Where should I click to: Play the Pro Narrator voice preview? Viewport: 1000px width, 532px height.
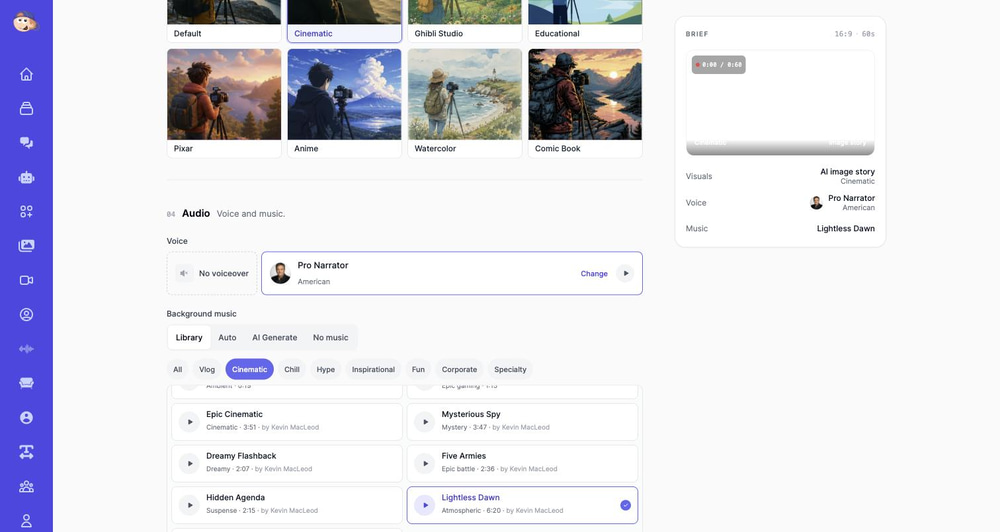[x=626, y=273]
